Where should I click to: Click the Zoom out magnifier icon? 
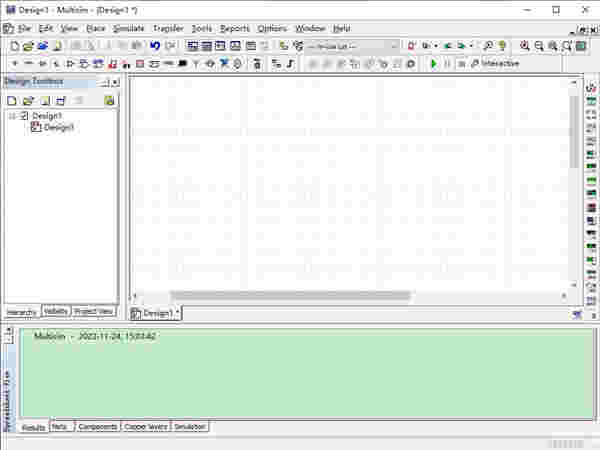(x=539, y=46)
